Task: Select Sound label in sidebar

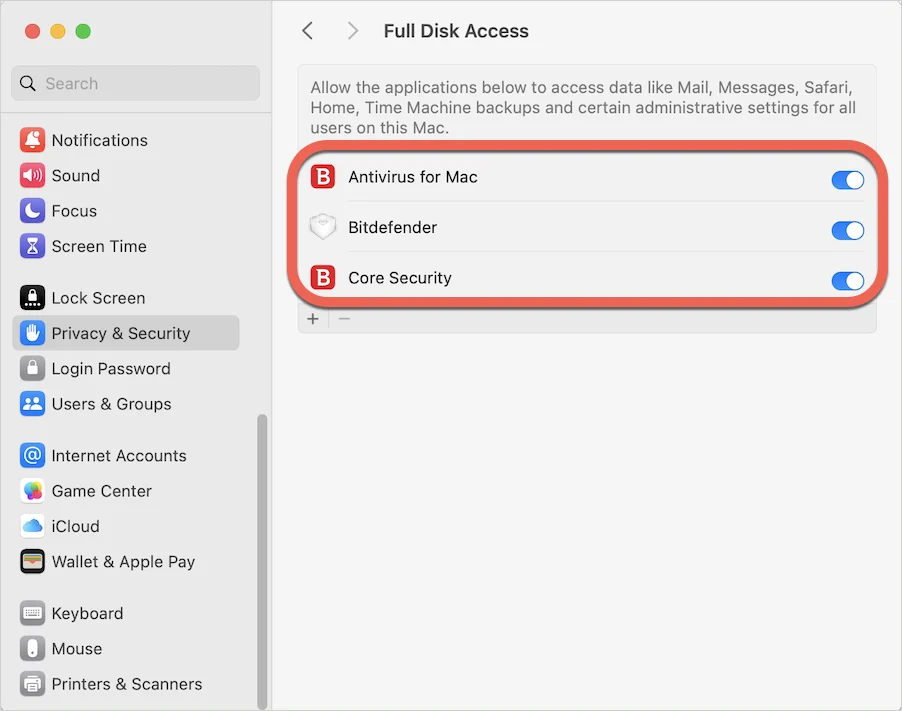Action: 76,175
